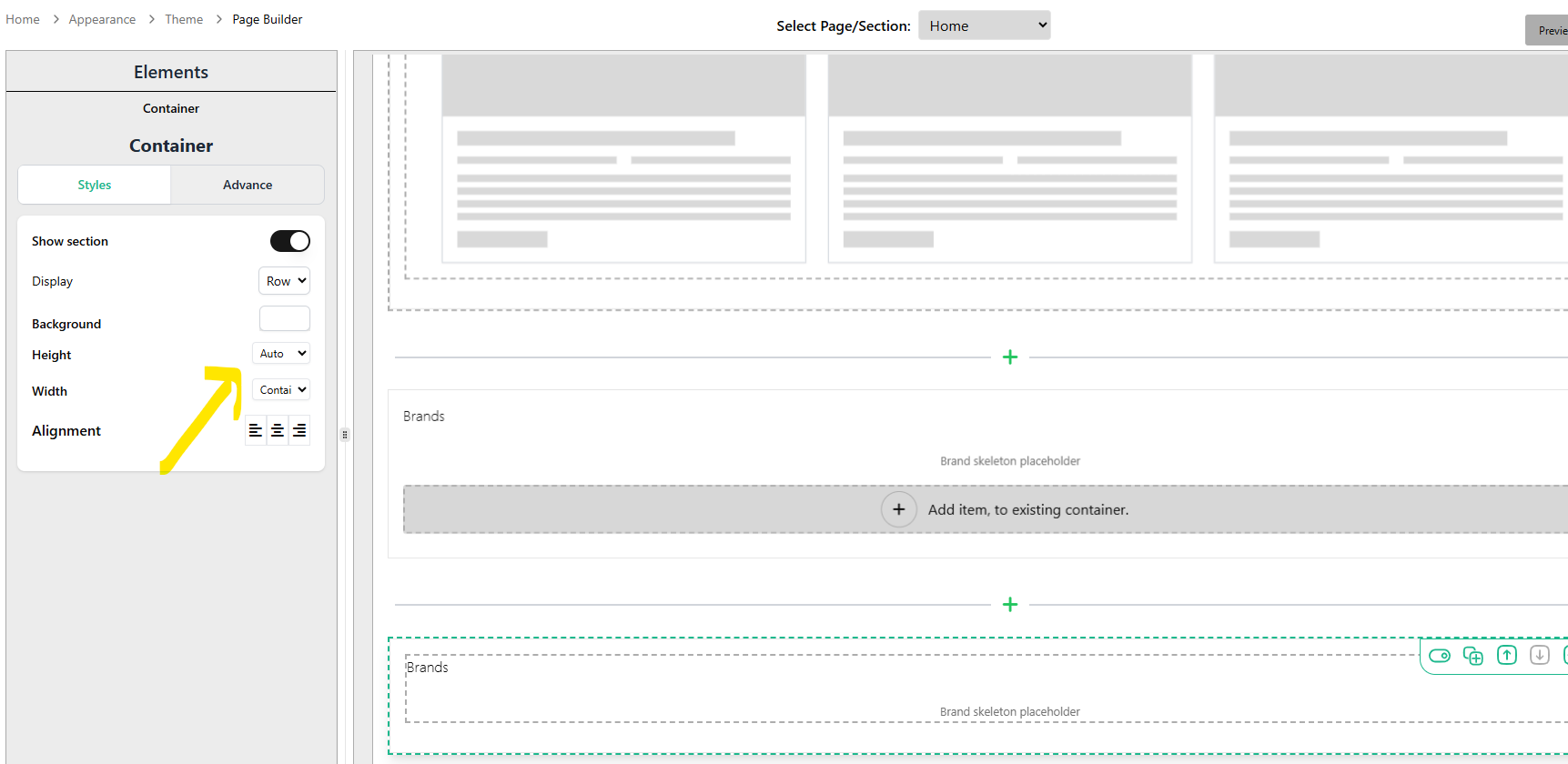
Task: Align content left
Action: coord(256,430)
